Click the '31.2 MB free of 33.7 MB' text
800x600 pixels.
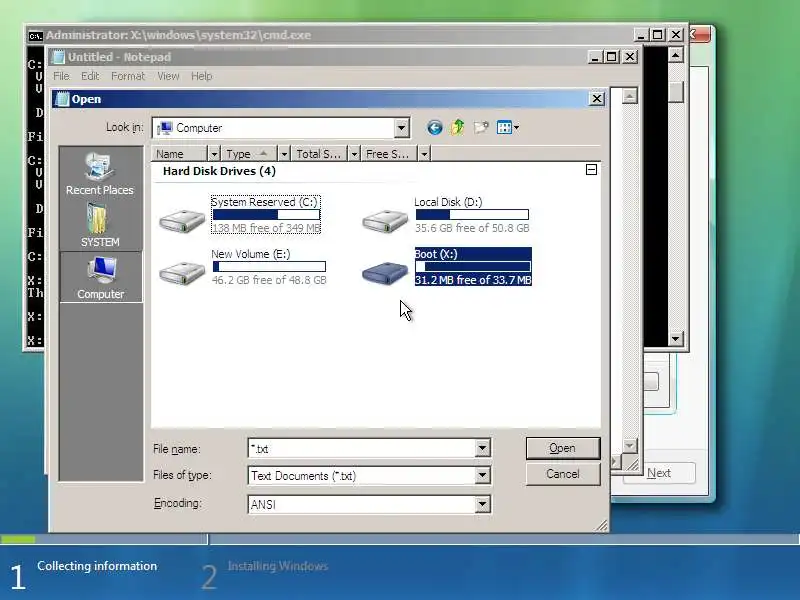pyautogui.click(x=473, y=280)
